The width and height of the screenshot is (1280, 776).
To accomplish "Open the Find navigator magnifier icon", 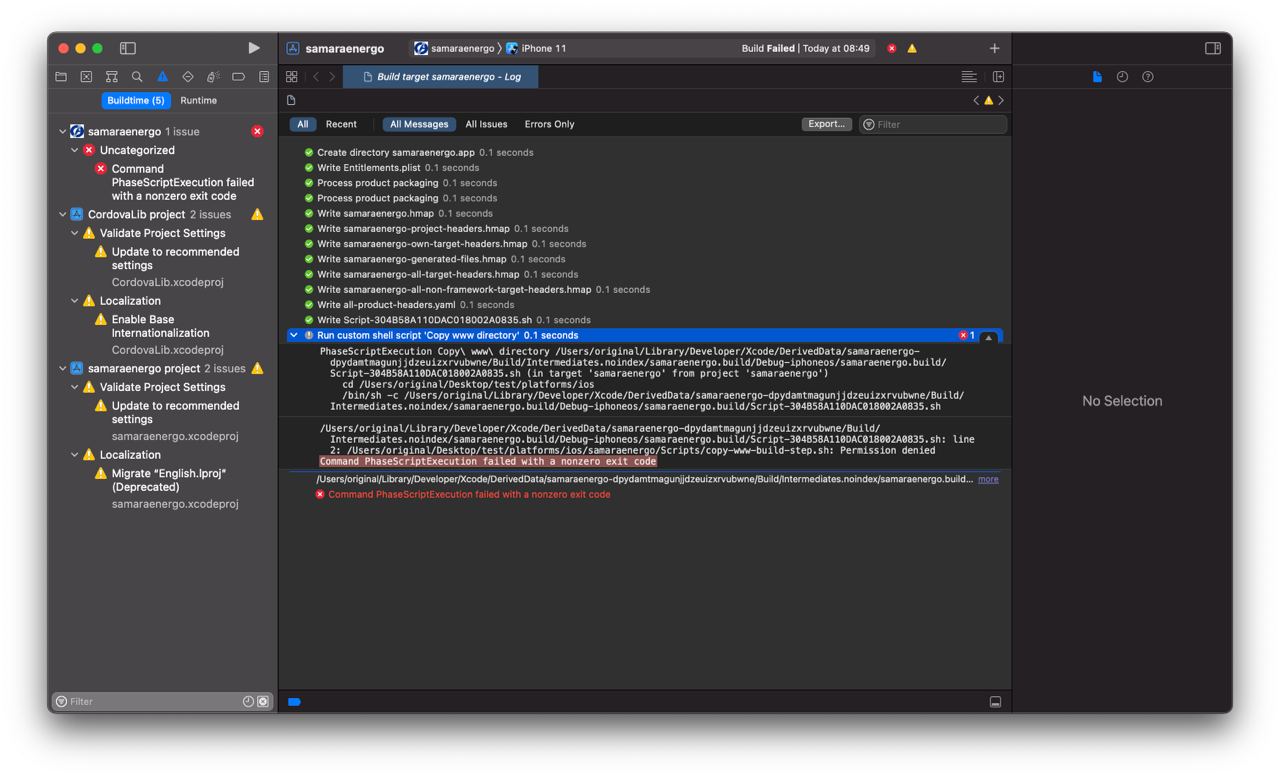I will (137, 77).
